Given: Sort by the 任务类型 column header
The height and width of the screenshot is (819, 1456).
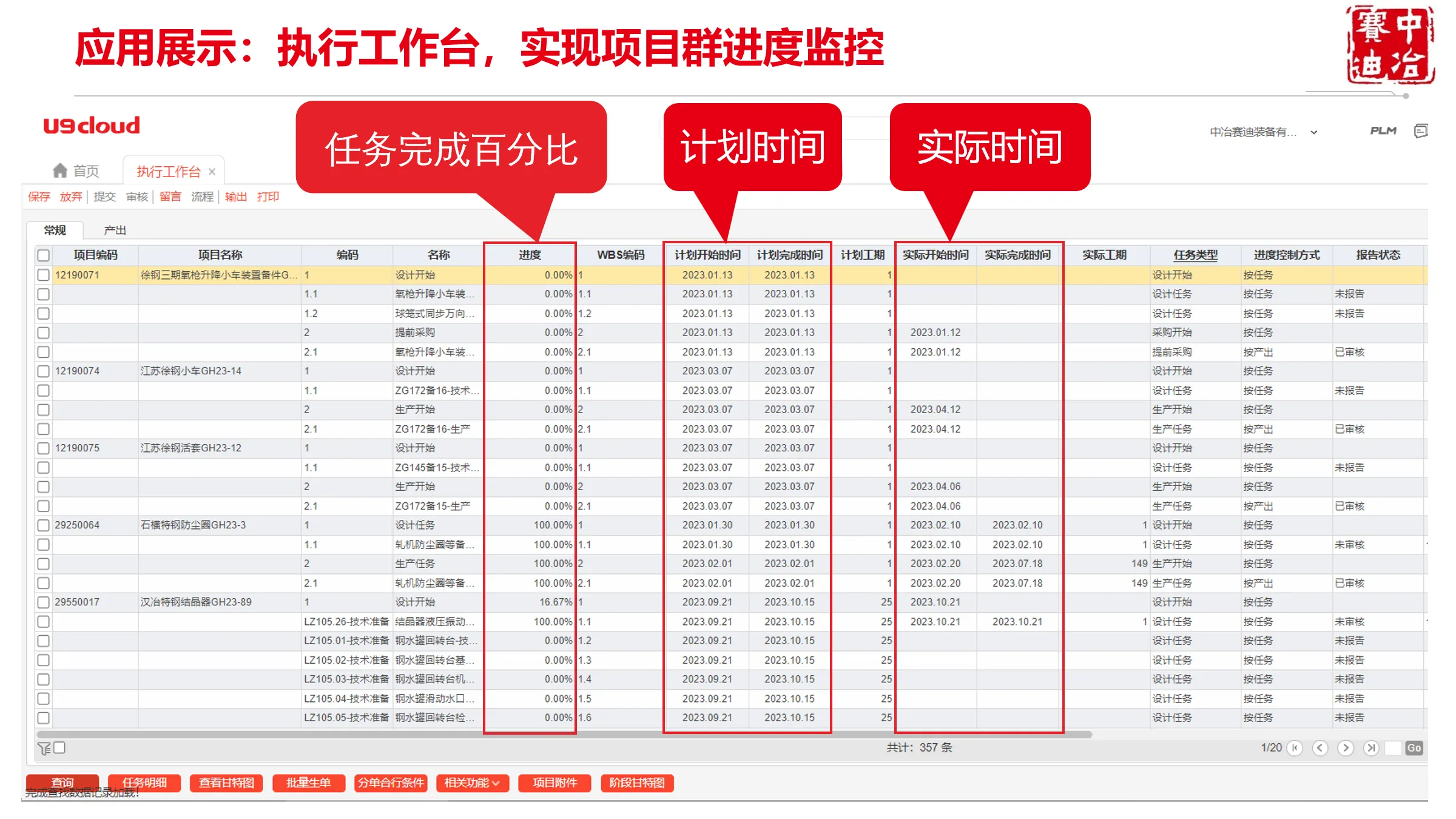Looking at the screenshot, I should pos(1195,255).
